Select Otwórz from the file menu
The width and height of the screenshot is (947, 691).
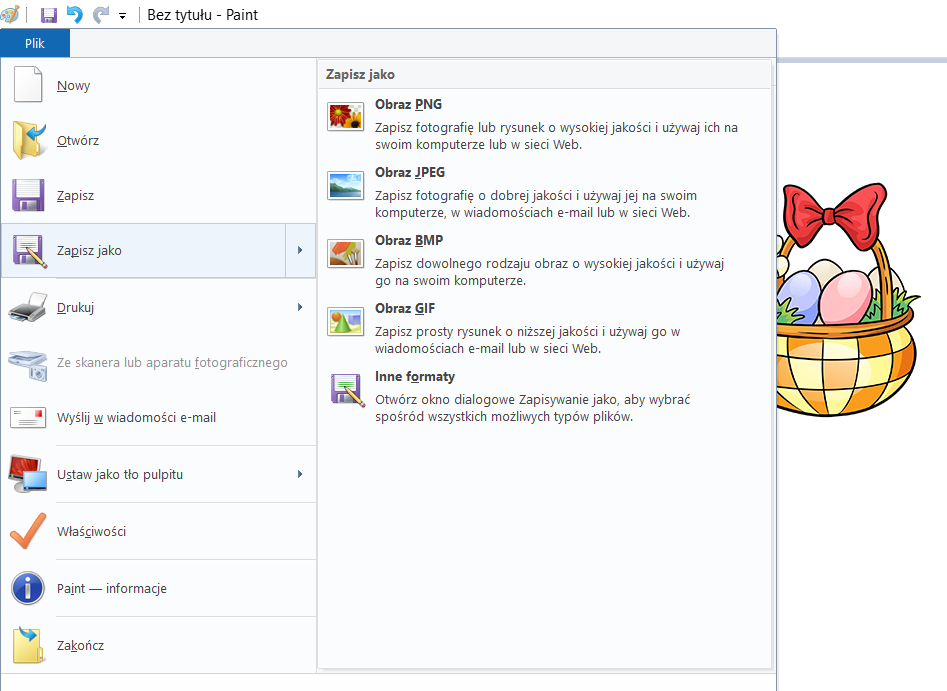click(158, 141)
